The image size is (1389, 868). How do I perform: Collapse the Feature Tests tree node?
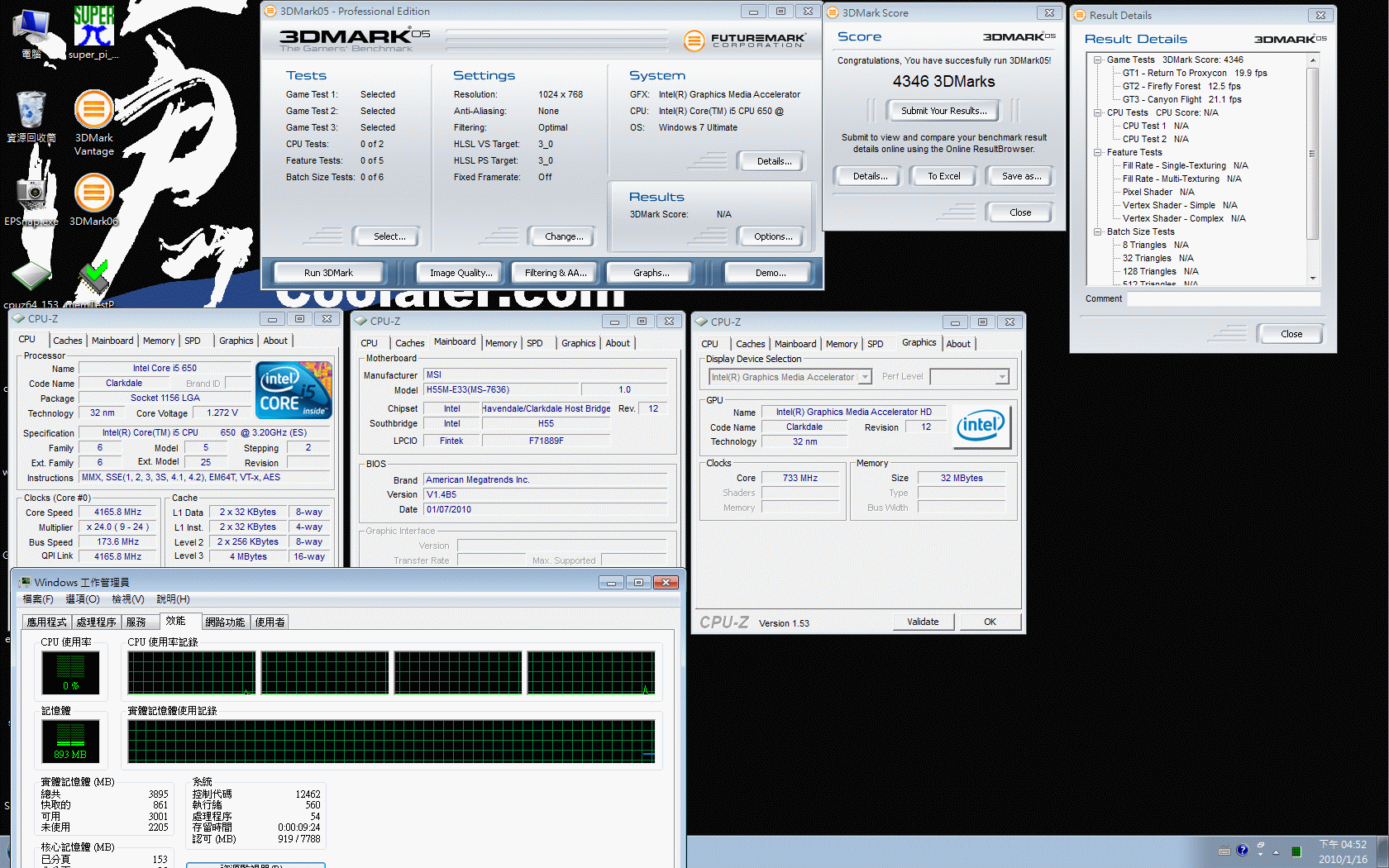(1097, 152)
